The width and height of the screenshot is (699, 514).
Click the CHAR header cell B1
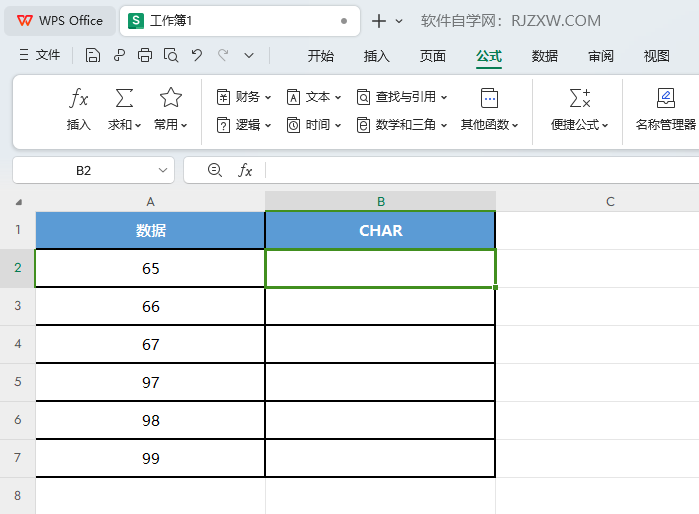click(380, 230)
